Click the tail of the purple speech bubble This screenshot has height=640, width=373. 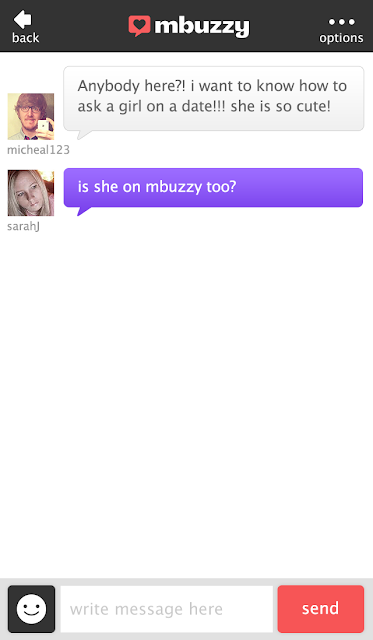tap(84, 211)
